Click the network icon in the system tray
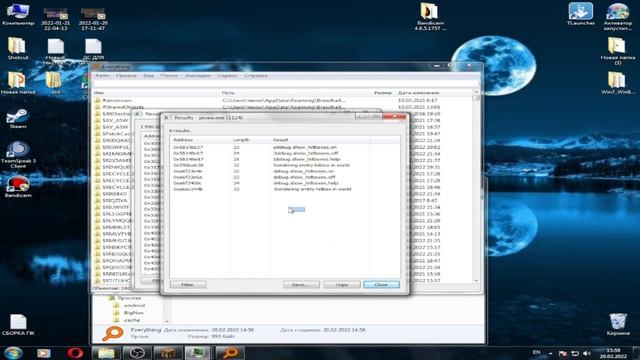640x360 pixels. point(575,353)
